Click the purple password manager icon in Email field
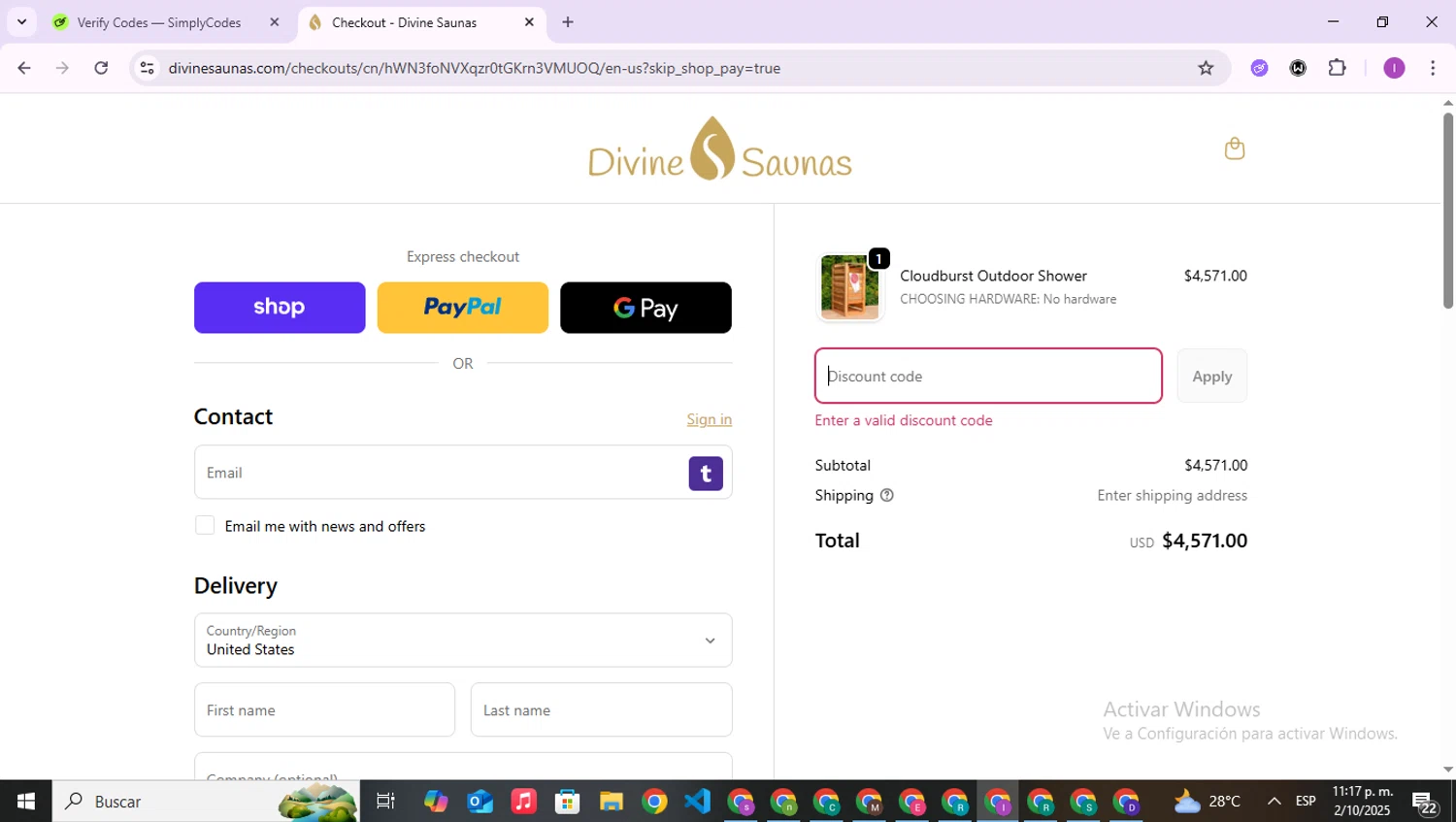The height and width of the screenshot is (822, 1456). tap(706, 473)
